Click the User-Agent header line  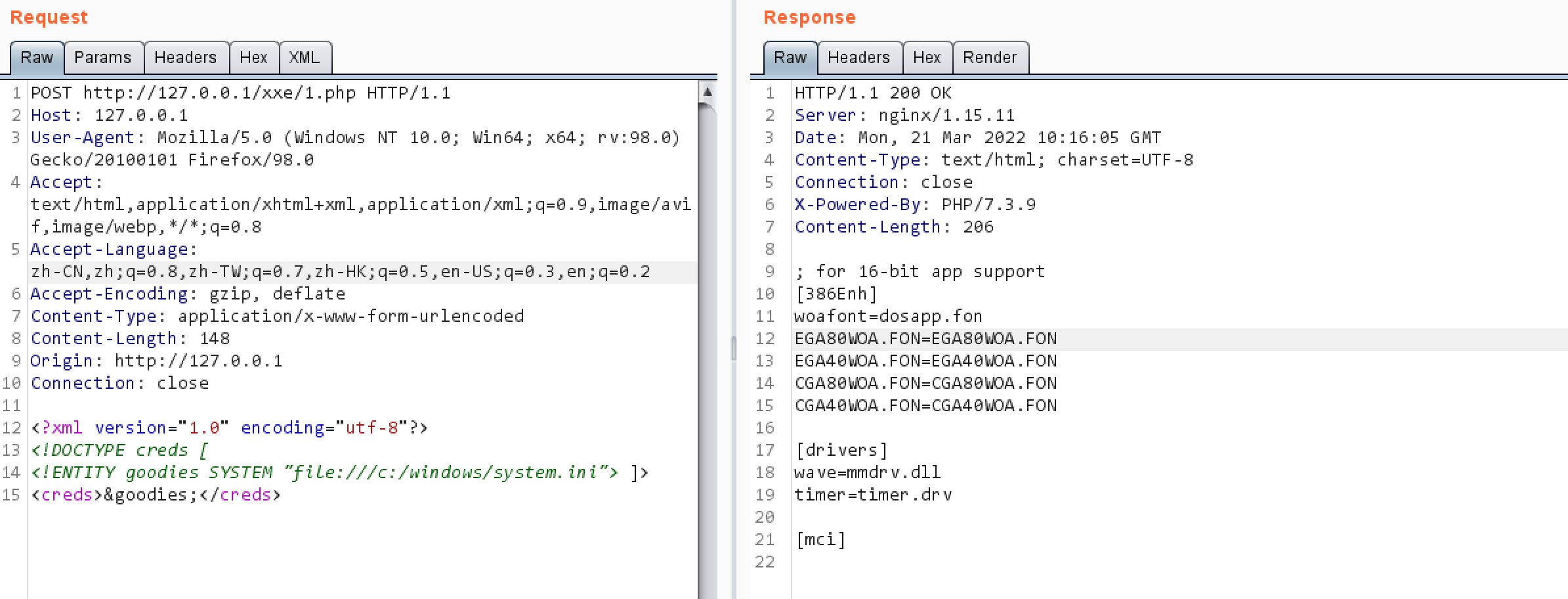[x=355, y=138]
